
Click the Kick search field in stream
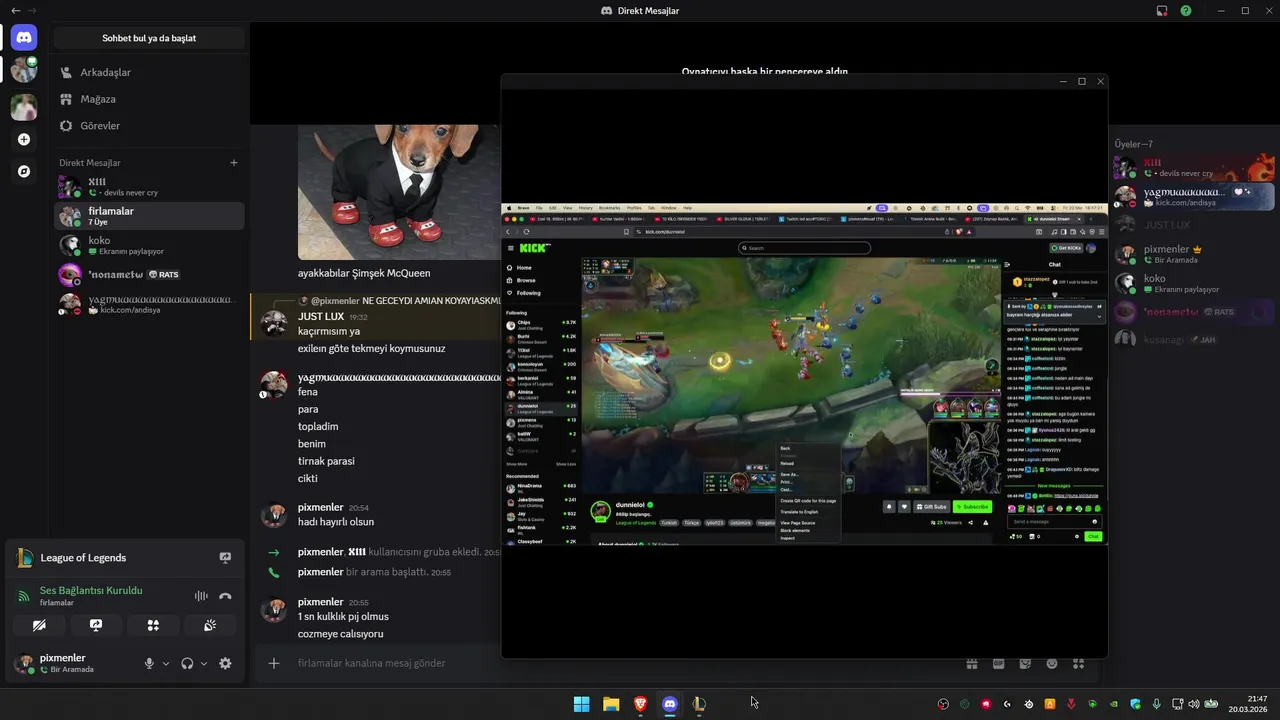[805, 248]
